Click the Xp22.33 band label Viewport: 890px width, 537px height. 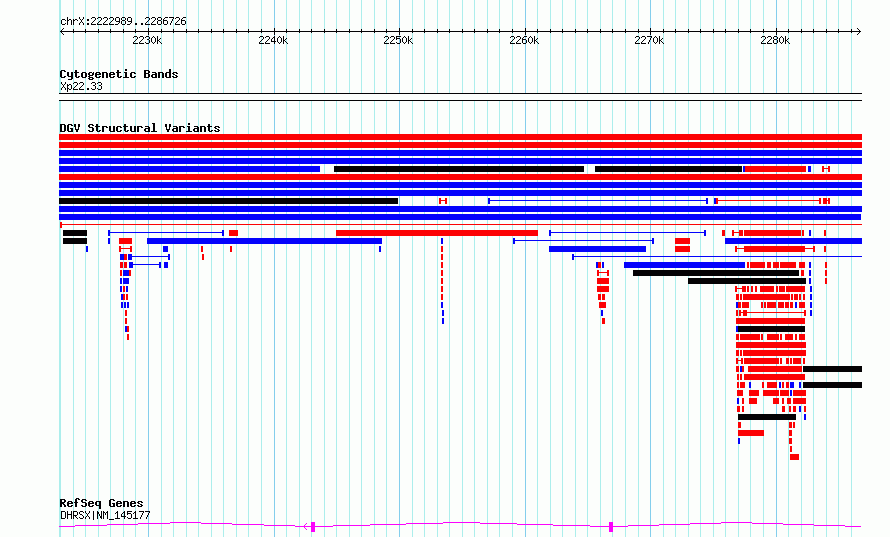coord(81,86)
